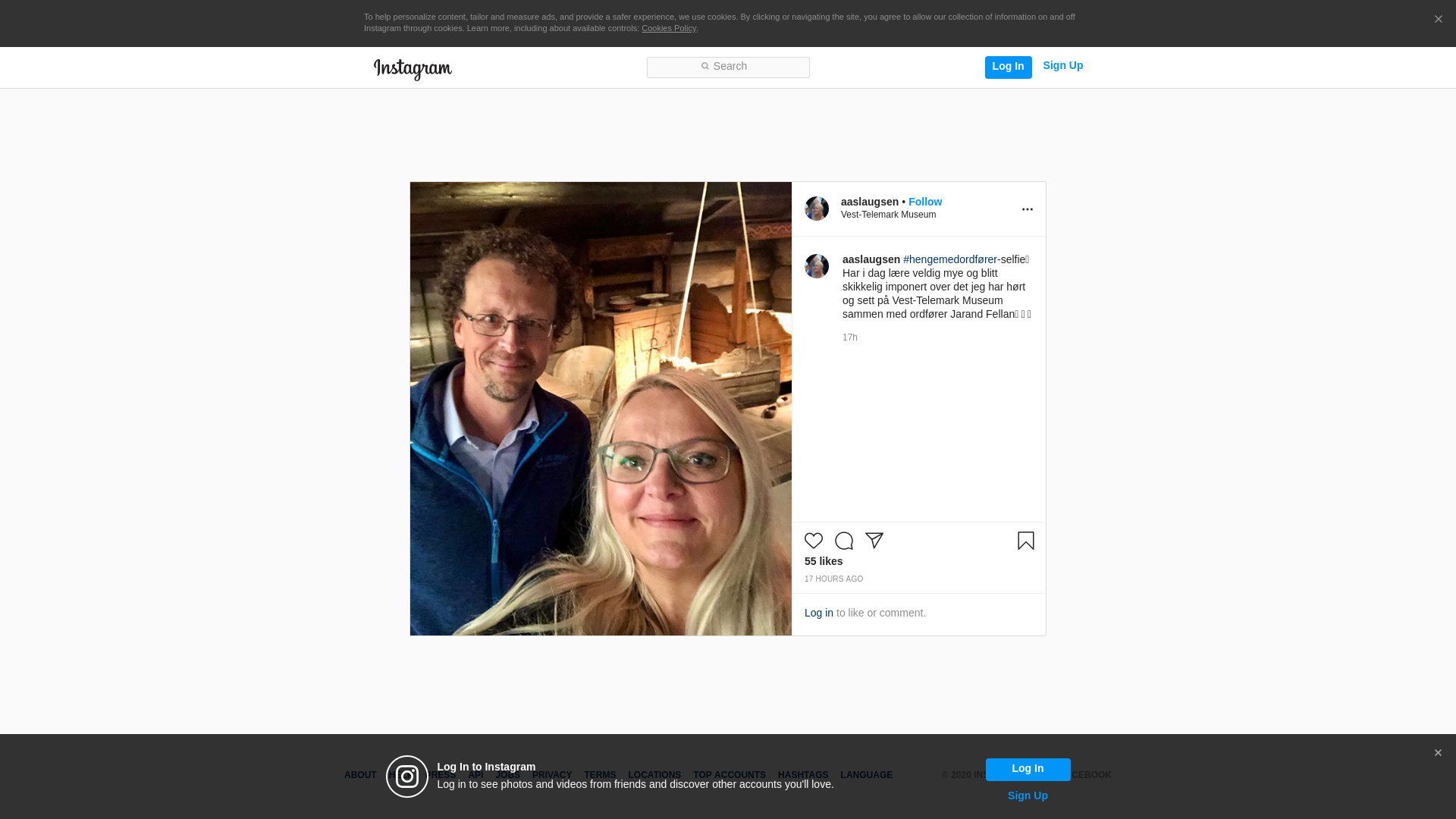Open the LOCATIONS footer link
The image size is (1456, 819).
pyautogui.click(x=654, y=775)
